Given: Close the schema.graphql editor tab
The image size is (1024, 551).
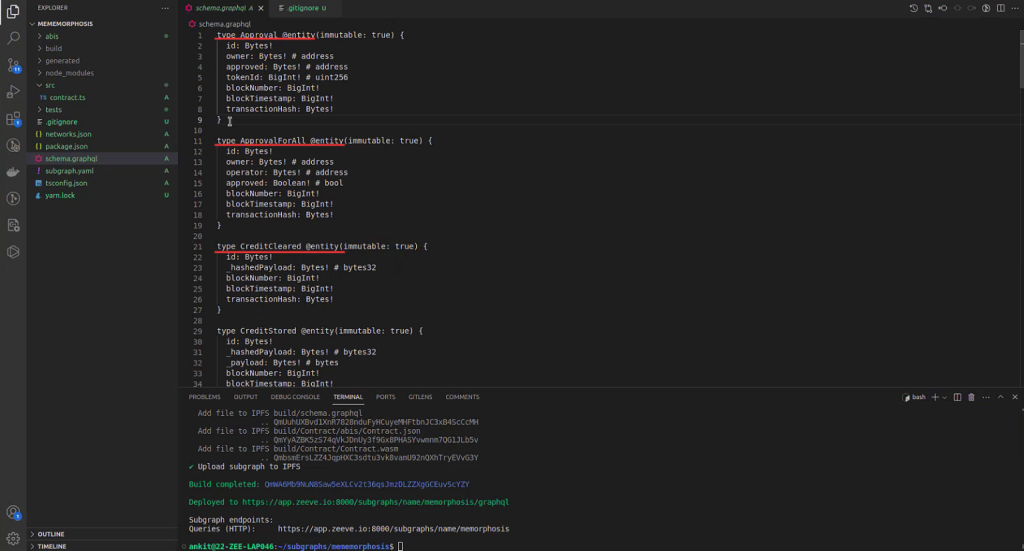Looking at the screenshot, I should point(261,8).
